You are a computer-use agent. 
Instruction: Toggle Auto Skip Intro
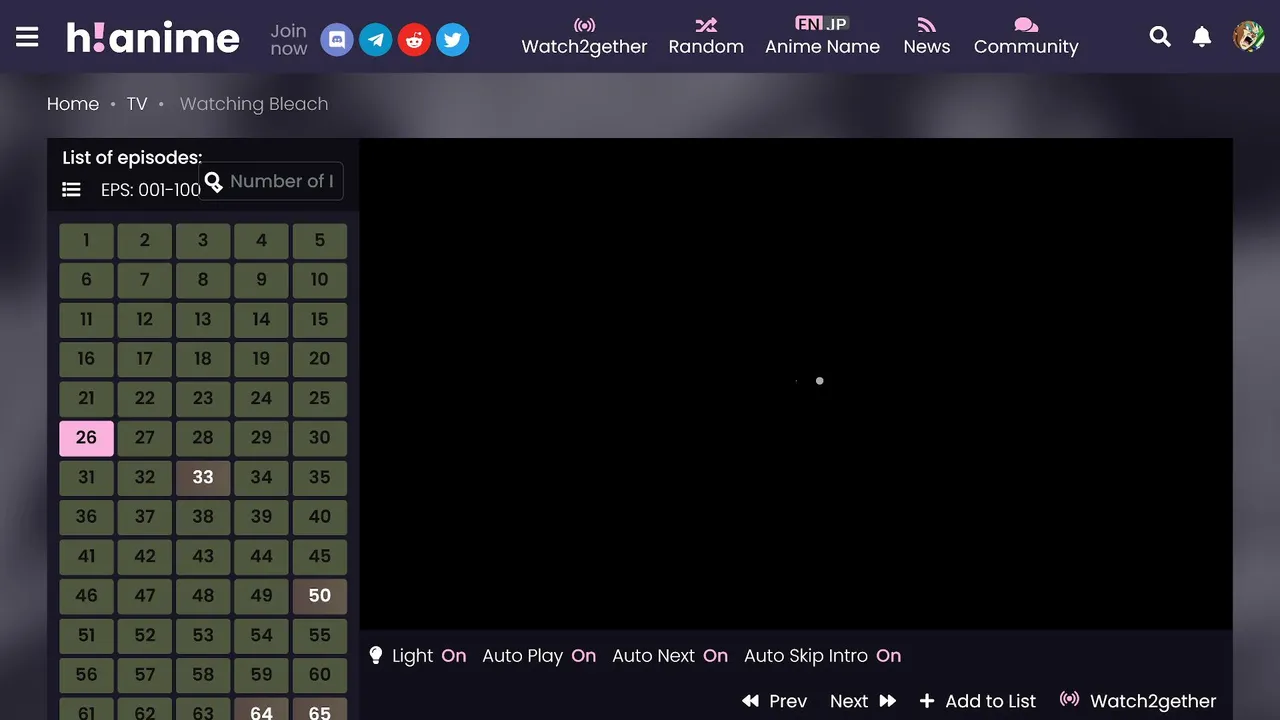(822, 656)
